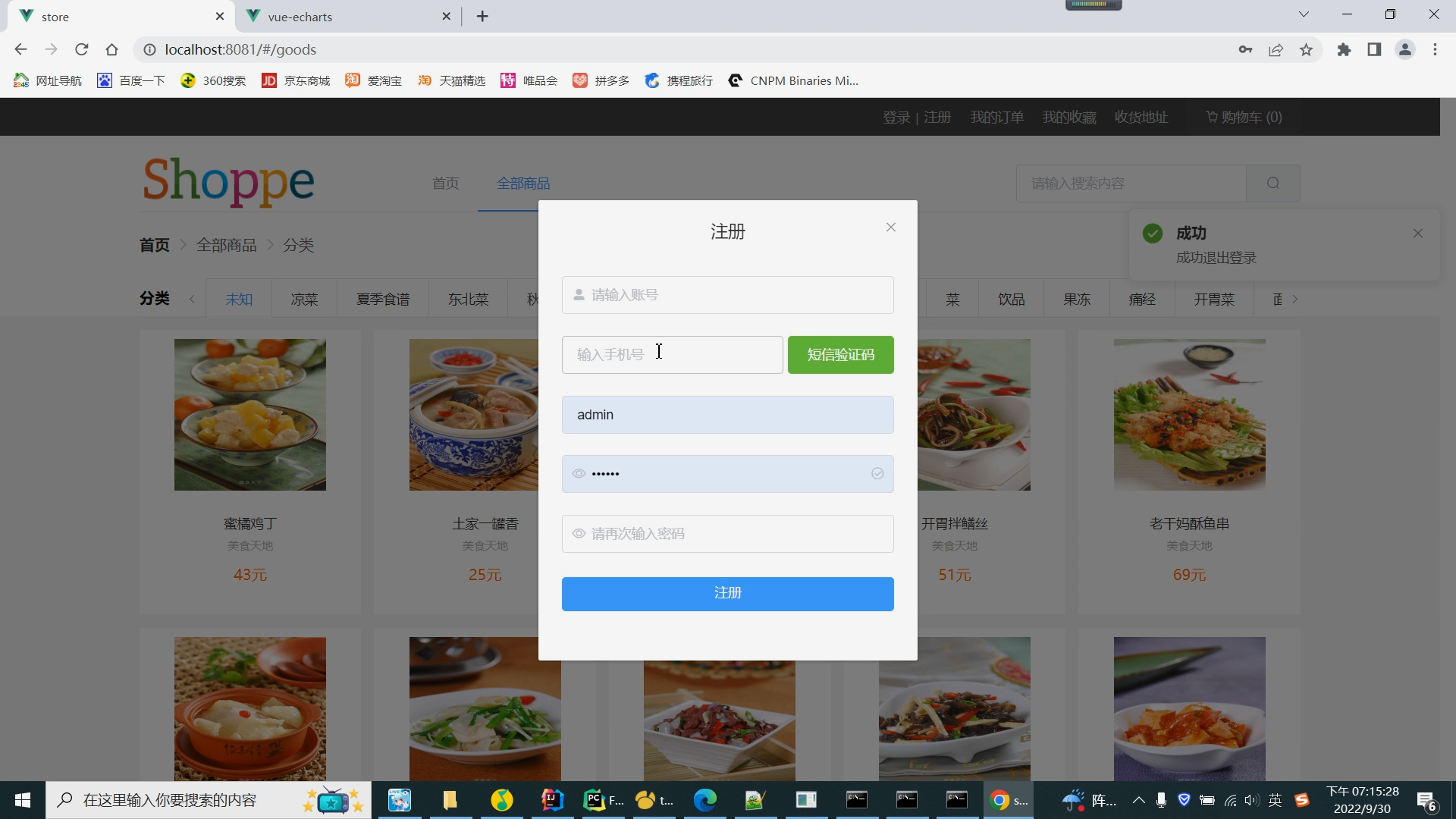
Task: Open 购物车 shopping cart link
Action: (x=1244, y=118)
